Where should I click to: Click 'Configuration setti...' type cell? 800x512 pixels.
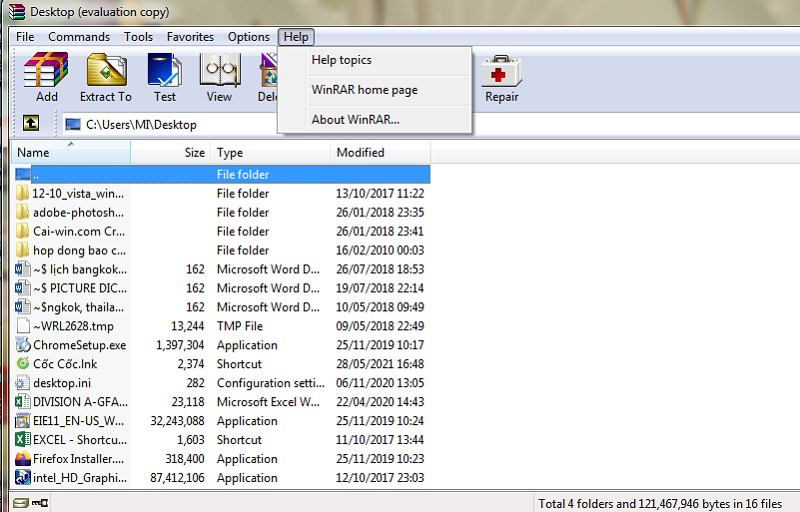click(x=270, y=382)
